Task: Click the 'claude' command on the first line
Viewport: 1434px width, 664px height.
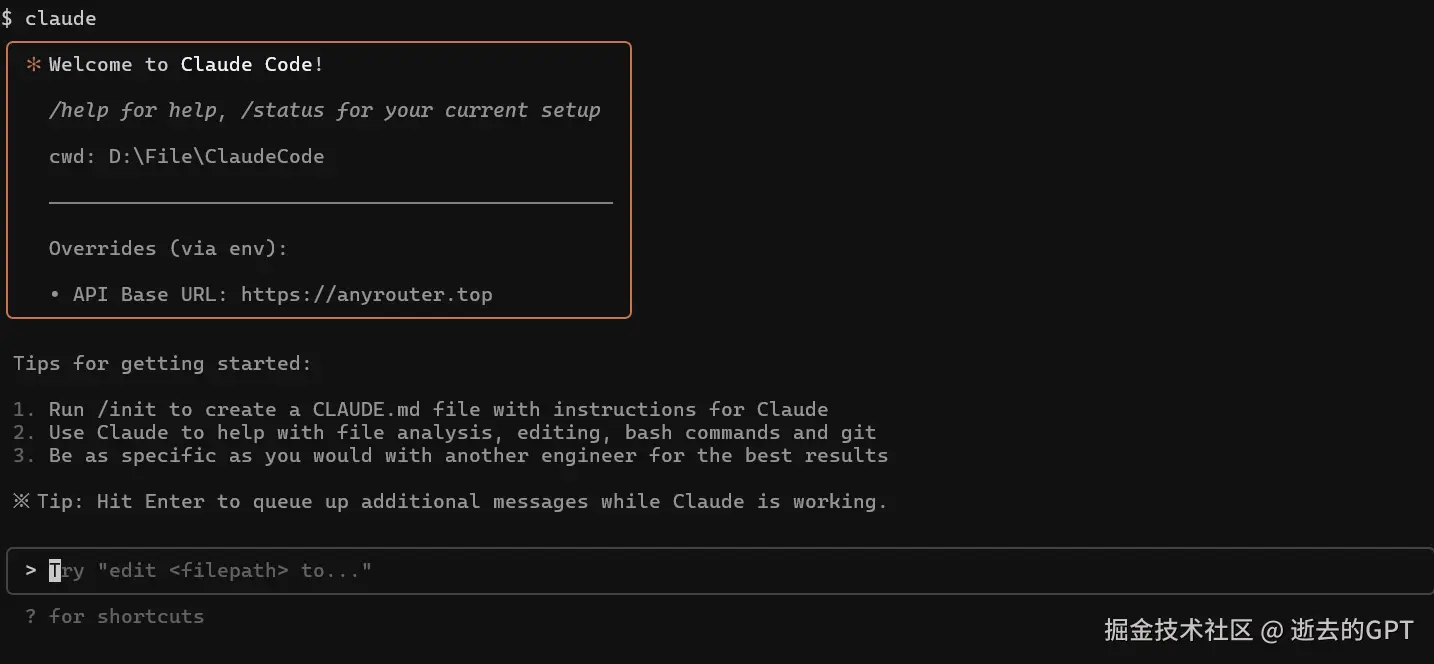Action: point(60,18)
